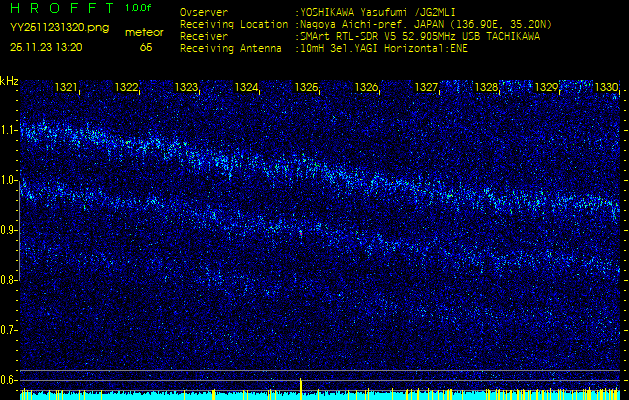Click the 1328 time axis label

(486, 88)
